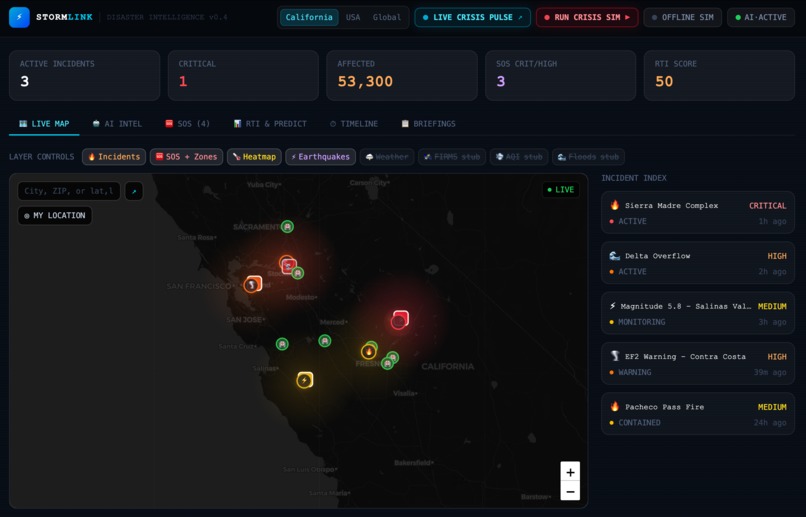
Task: Select the green SOS marker overlapping Stockton's flood marker
Action: 298,273
